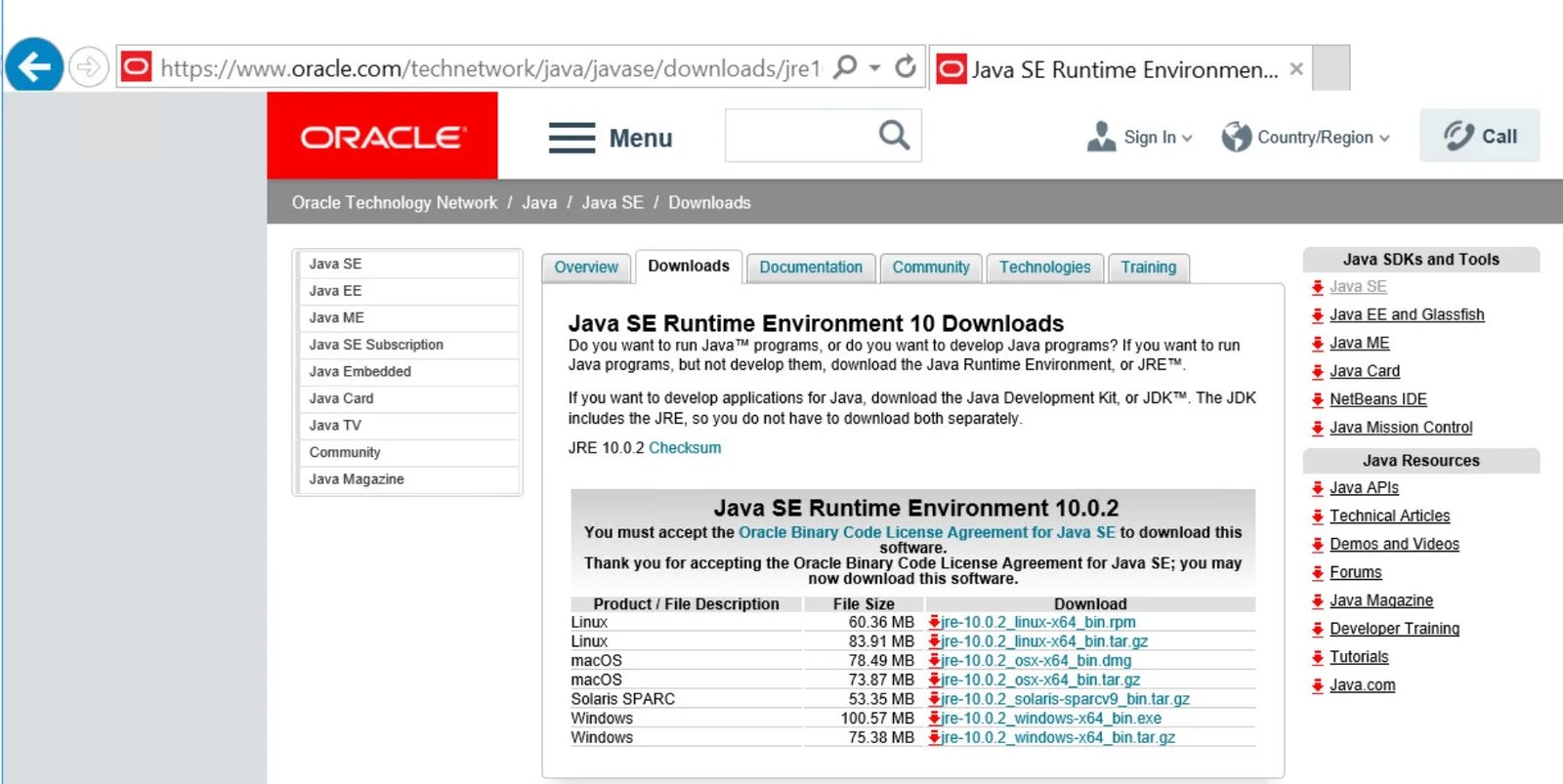Click the Downloads breadcrumb link

(x=709, y=202)
